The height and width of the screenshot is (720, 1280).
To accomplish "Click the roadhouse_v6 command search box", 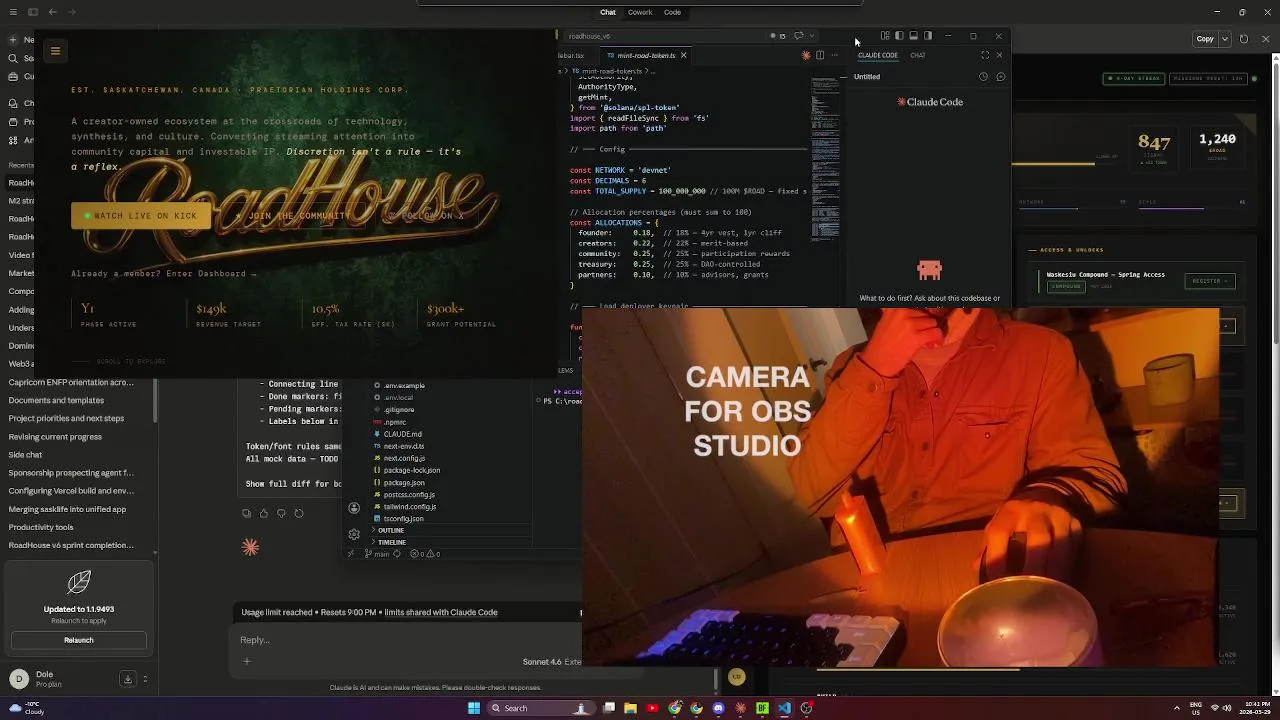I will 661,36.
